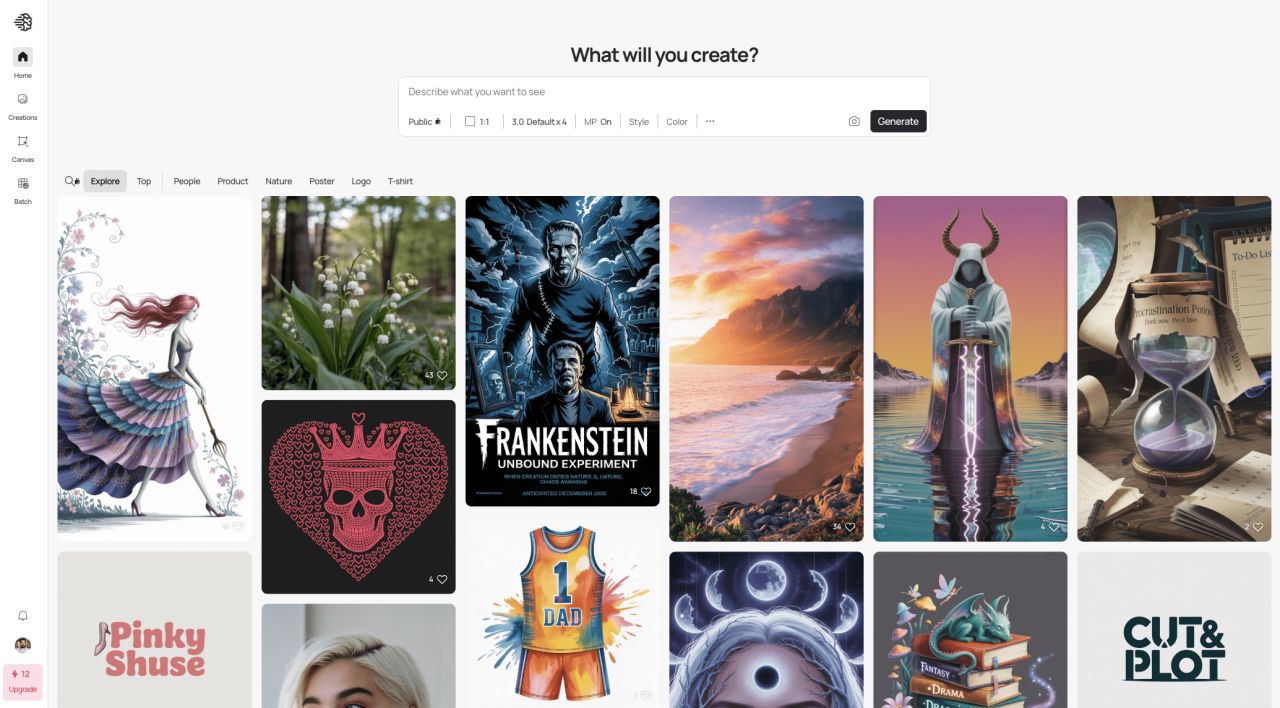Open notifications bell icon
The width and height of the screenshot is (1280, 708).
click(23, 616)
